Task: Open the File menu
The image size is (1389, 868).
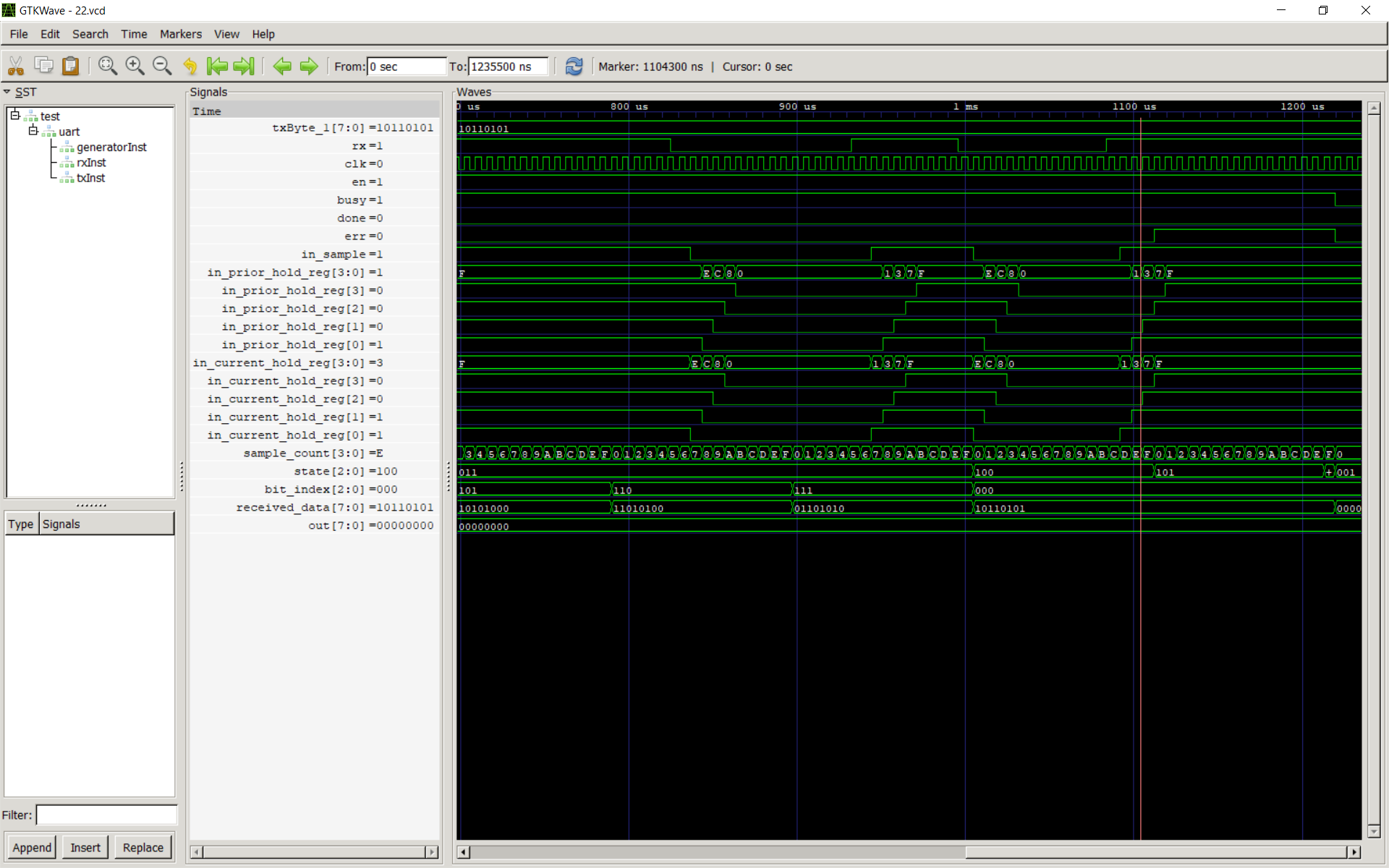Action: point(19,34)
